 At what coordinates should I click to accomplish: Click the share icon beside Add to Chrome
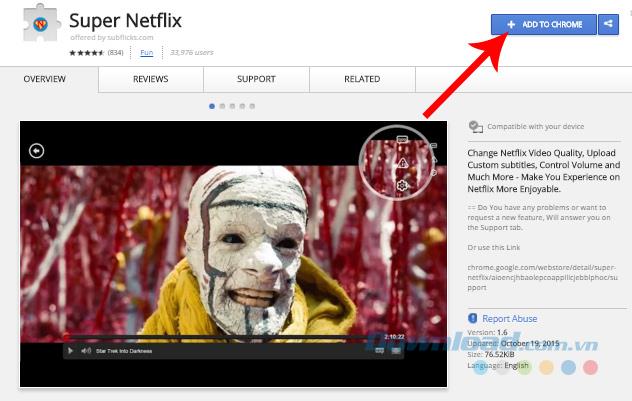(x=608, y=24)
